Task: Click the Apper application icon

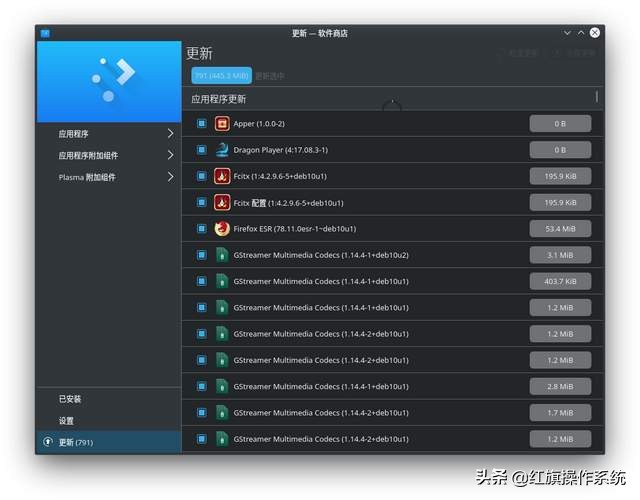Action: [x=222, y=123]
